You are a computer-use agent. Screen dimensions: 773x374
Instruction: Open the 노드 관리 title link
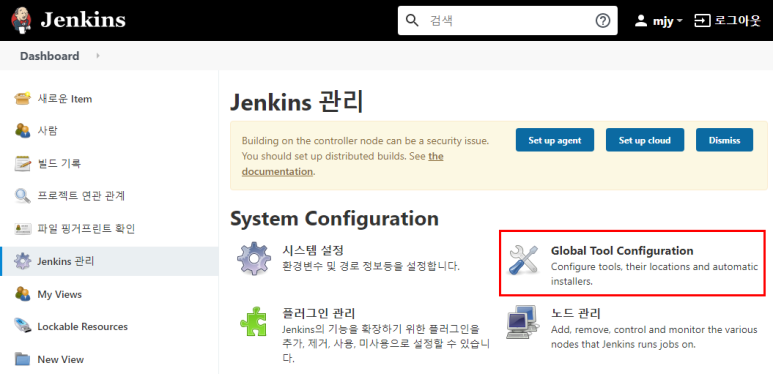(575, 313)
